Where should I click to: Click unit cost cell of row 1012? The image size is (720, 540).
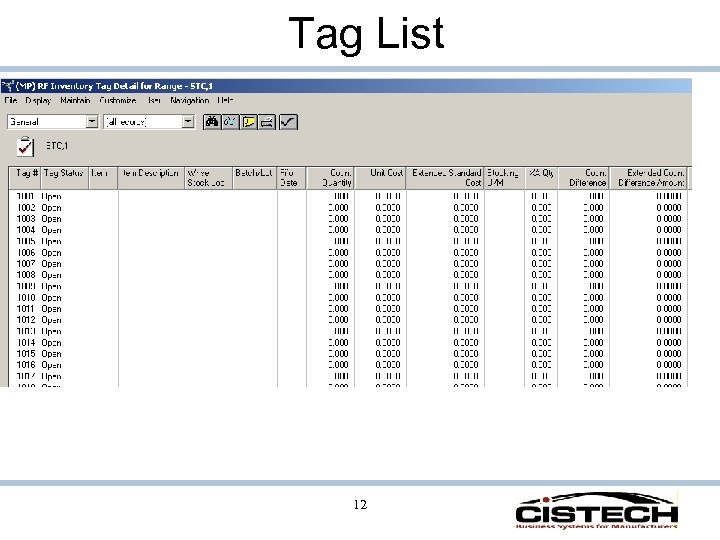(x=388, y=320)
